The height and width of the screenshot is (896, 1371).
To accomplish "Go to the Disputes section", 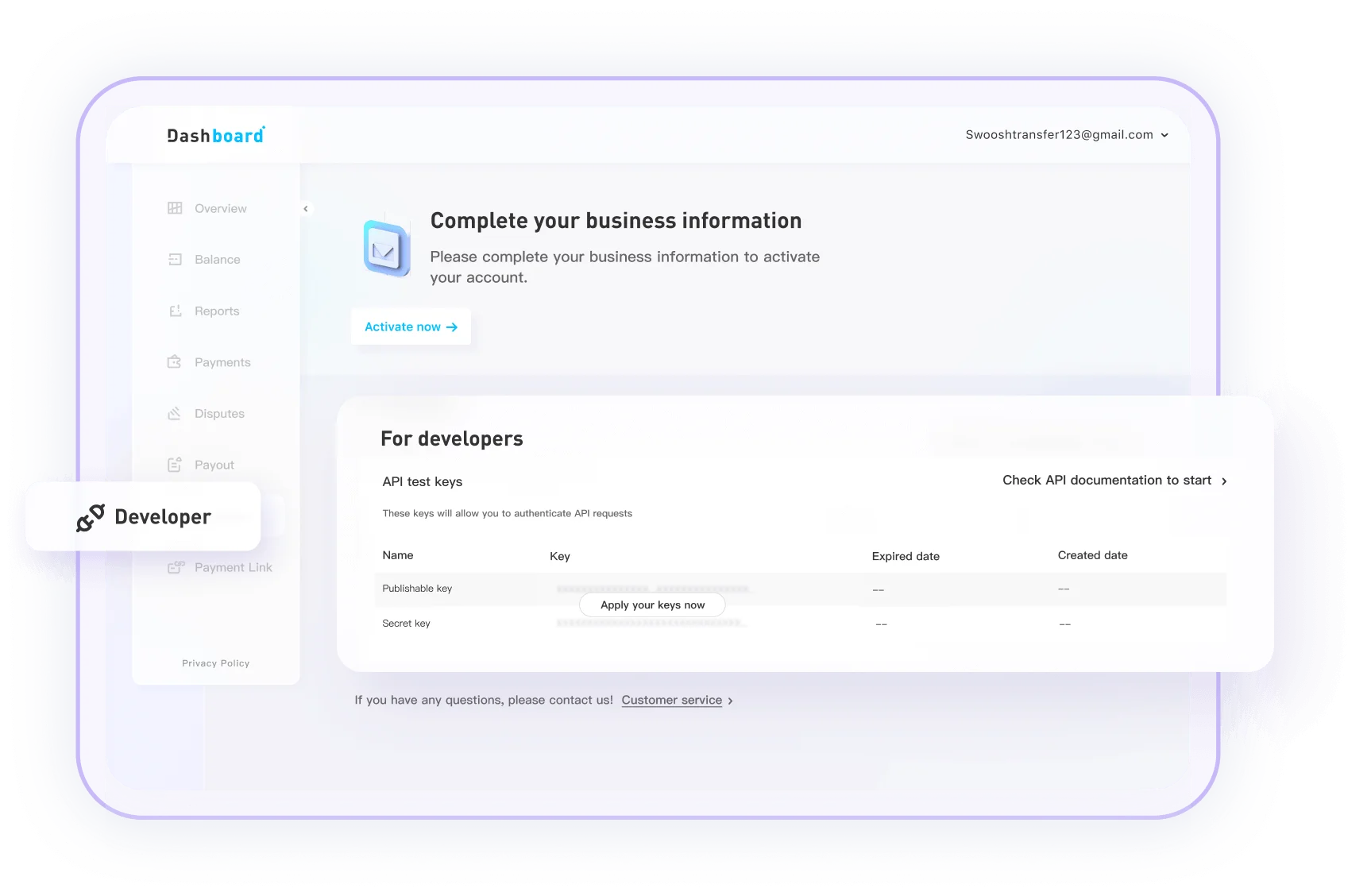I will click(219, 414).
